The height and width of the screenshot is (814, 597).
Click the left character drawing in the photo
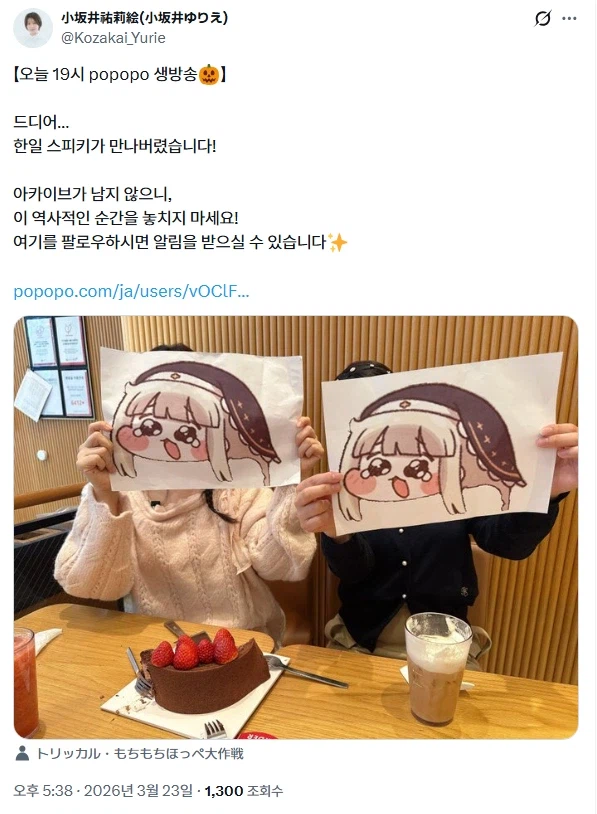(x=201, y=419)
